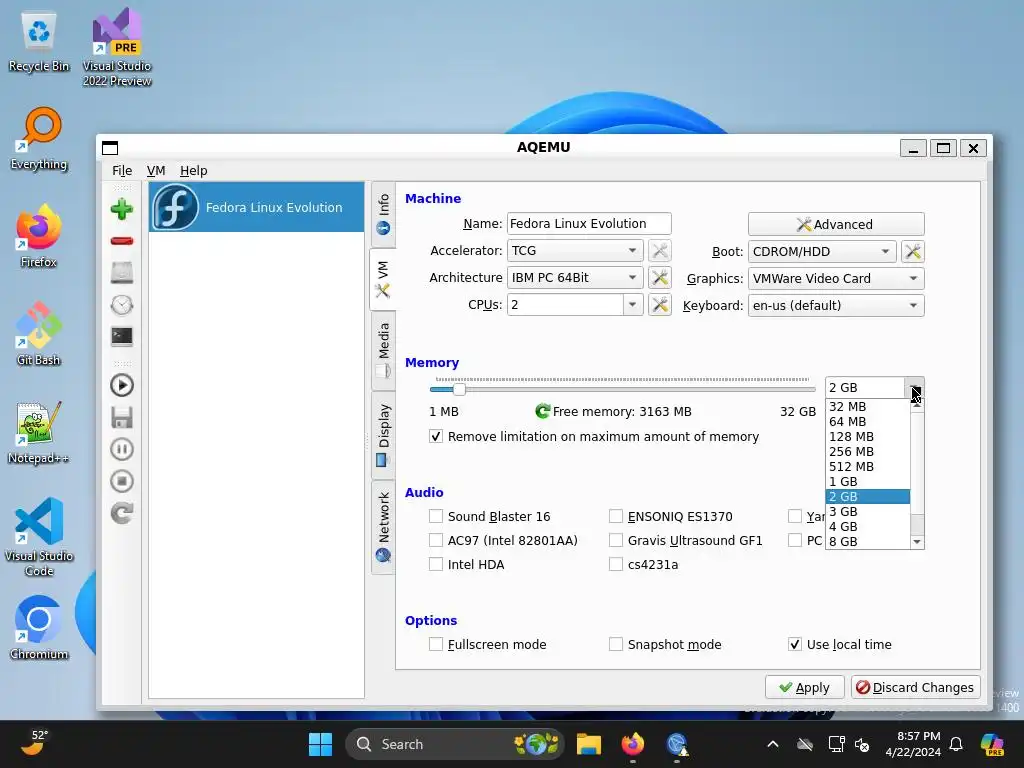Open Boot CDROM/HDD dropdown
Viewport: 1024px width, 768px height.
(x=822, y=251)
